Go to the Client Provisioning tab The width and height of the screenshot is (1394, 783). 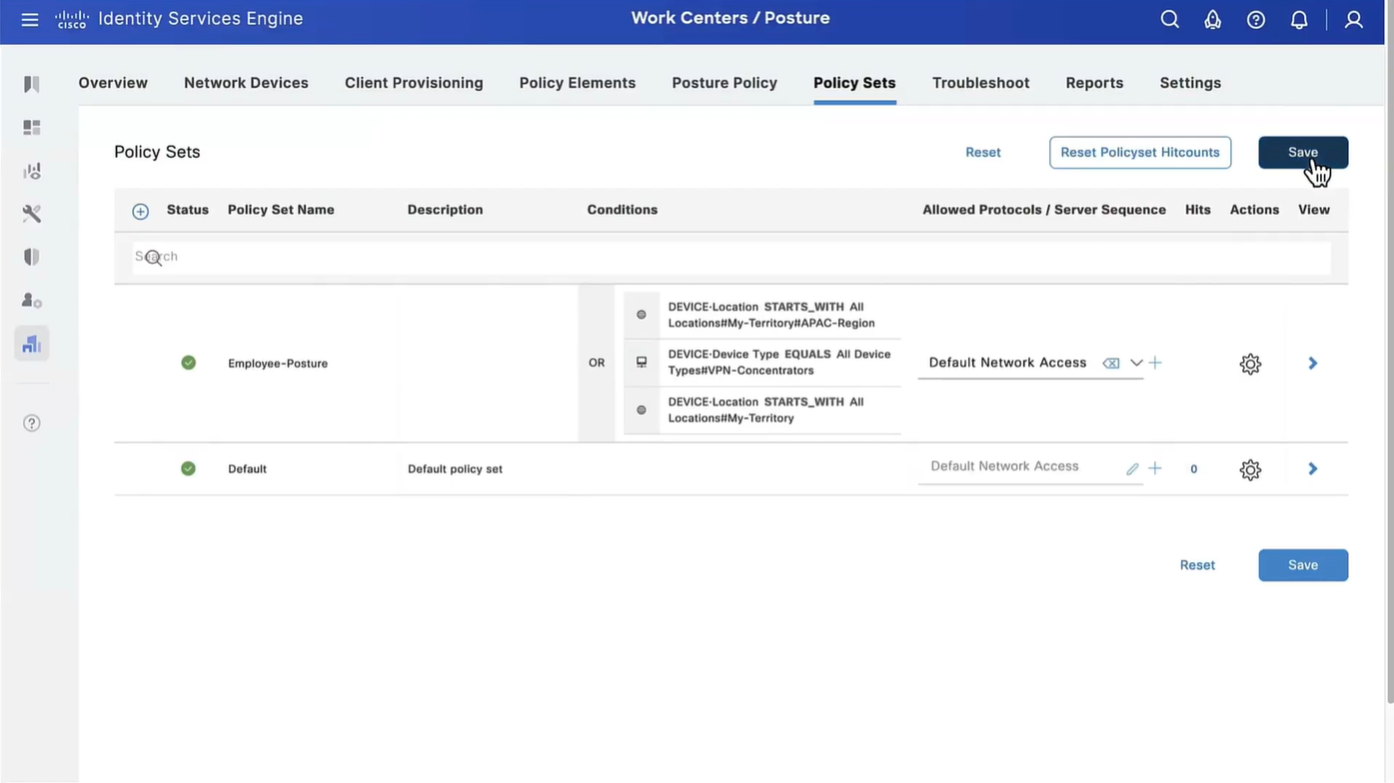[413, 83]
